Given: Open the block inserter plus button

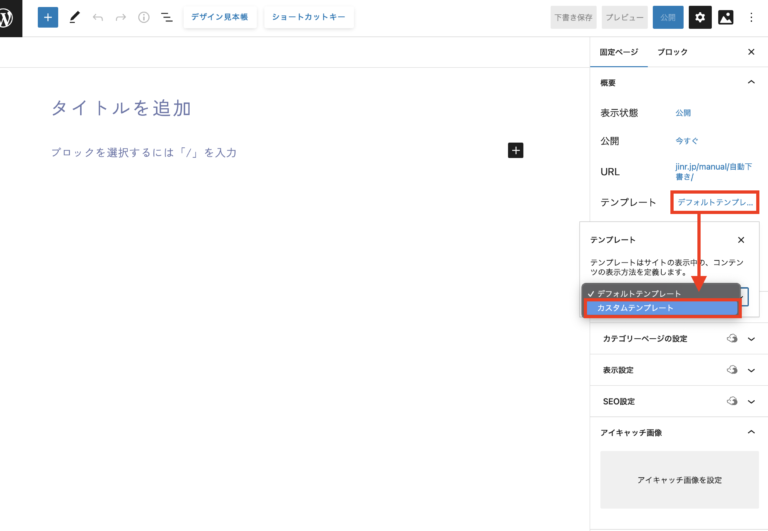Looking at the screenshot, I should pyautogui.click(x=48, y=18).
